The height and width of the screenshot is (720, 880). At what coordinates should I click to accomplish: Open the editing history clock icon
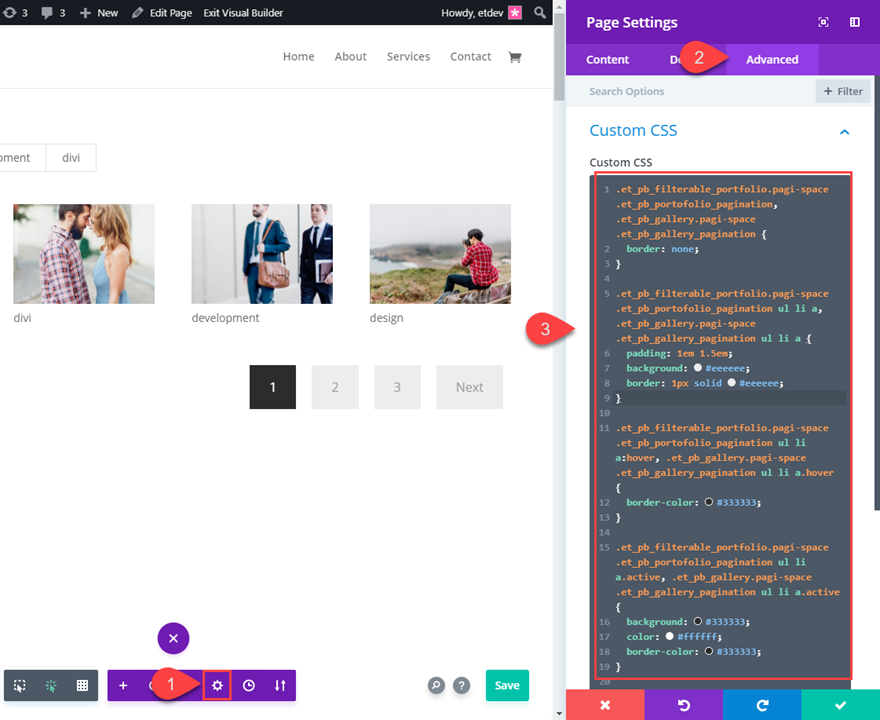pos(248,685)
